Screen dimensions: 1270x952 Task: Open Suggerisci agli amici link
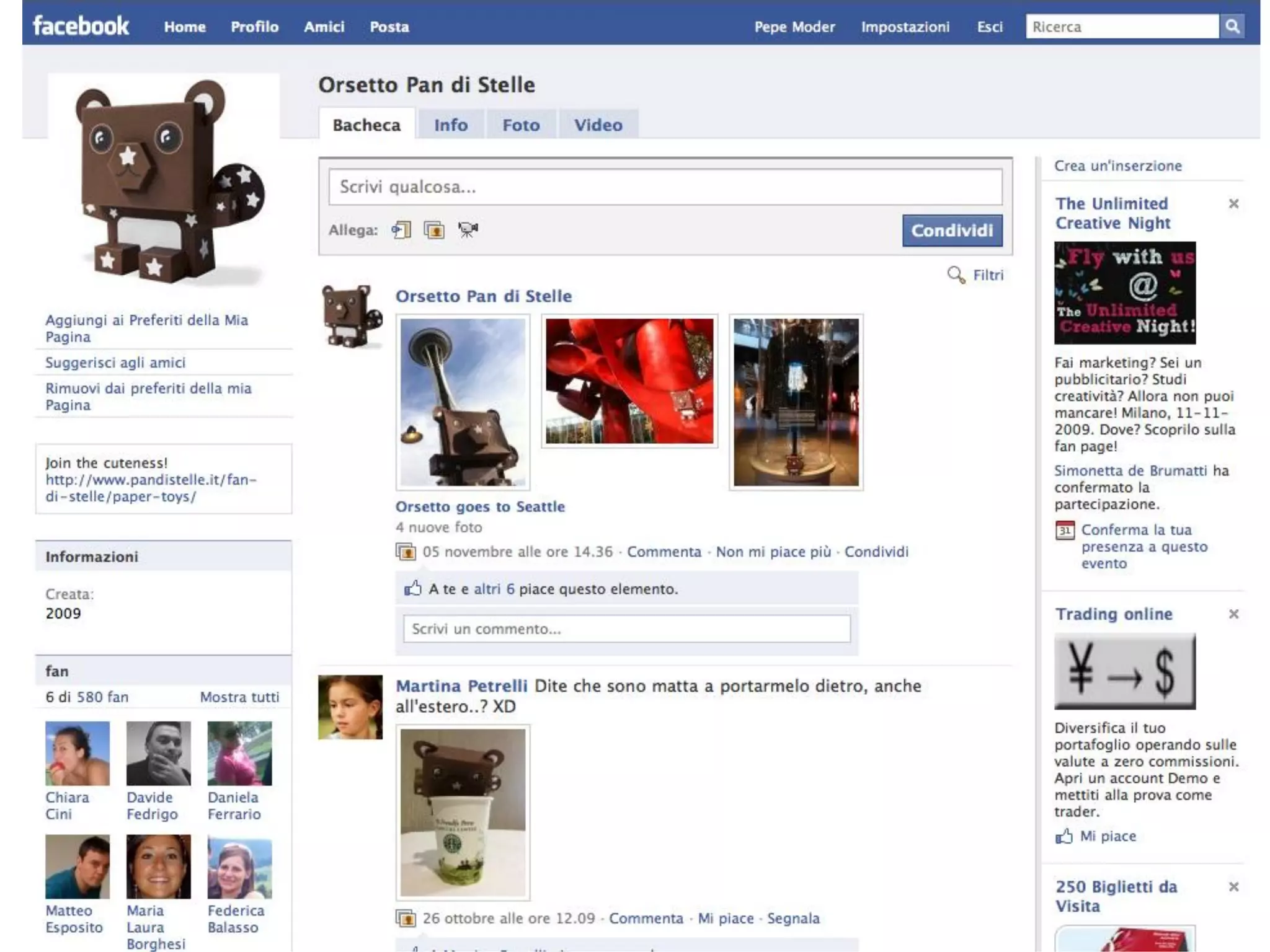[115, 363]
